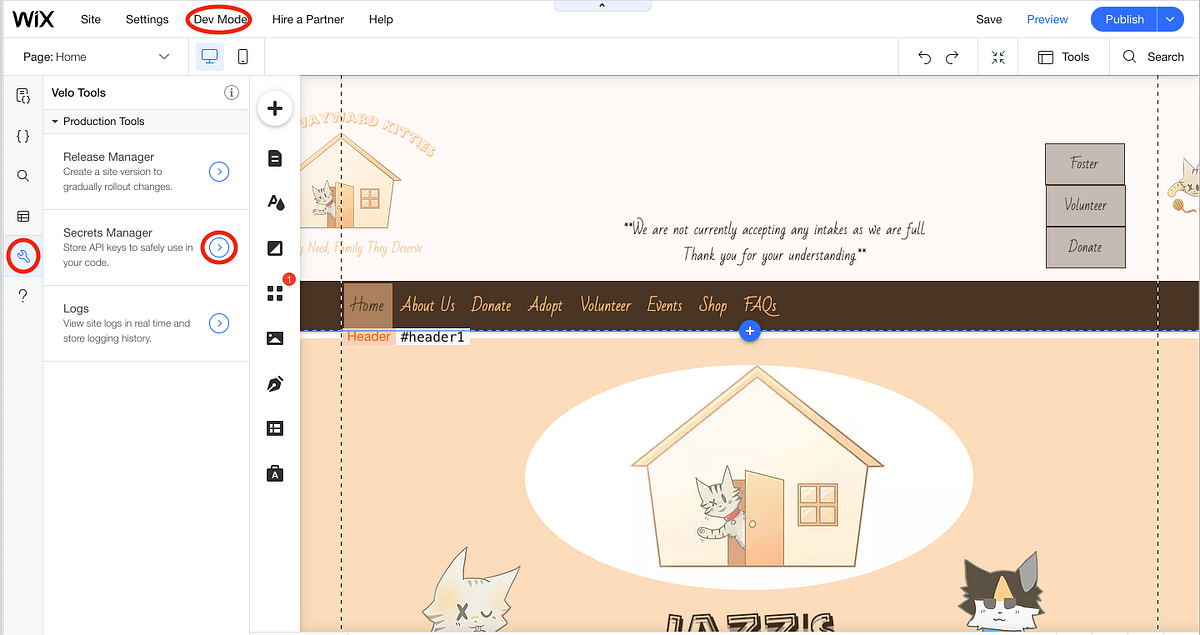Toggle zoom out and reorder mode

tap(997, 56)
